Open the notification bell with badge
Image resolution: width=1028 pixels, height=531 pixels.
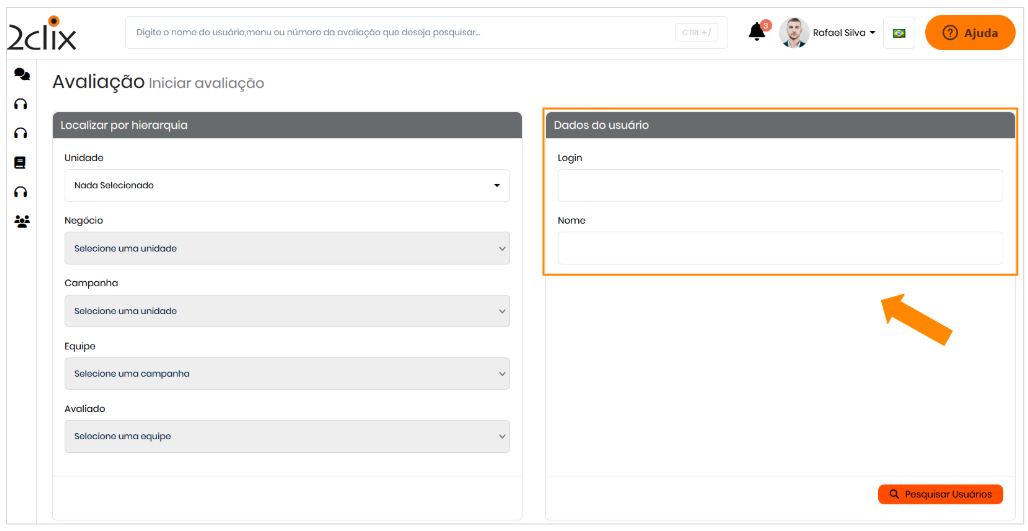757,32
